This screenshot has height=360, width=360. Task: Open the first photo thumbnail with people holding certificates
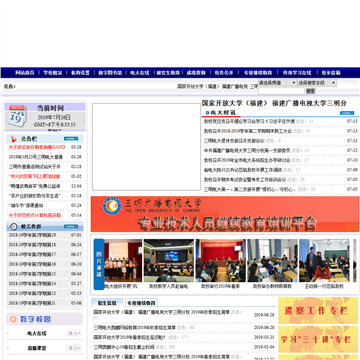(x=123, y=260)
